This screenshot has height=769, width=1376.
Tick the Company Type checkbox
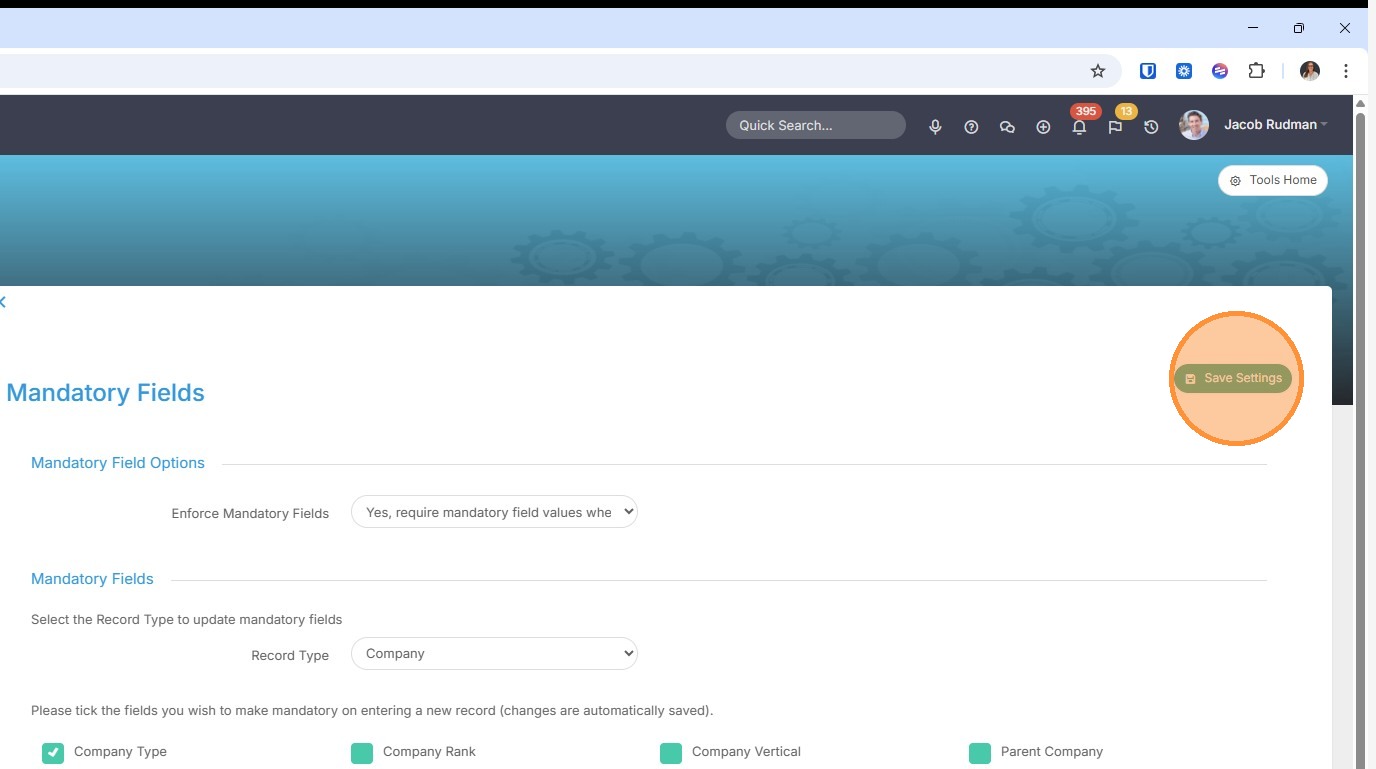pyautogui.click(x=53, y=753)
